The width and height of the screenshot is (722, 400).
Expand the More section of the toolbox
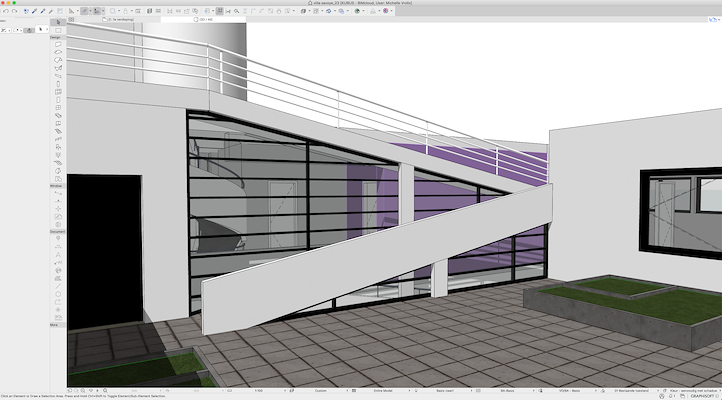click(55, 325)
